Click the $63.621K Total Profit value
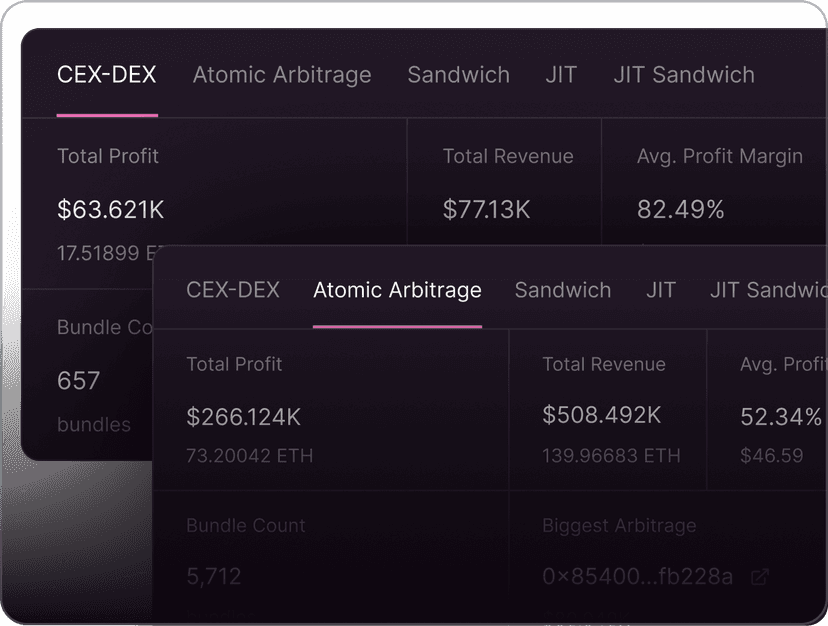The width and height of the screenshot is (828, 626). tap(110, 209)
